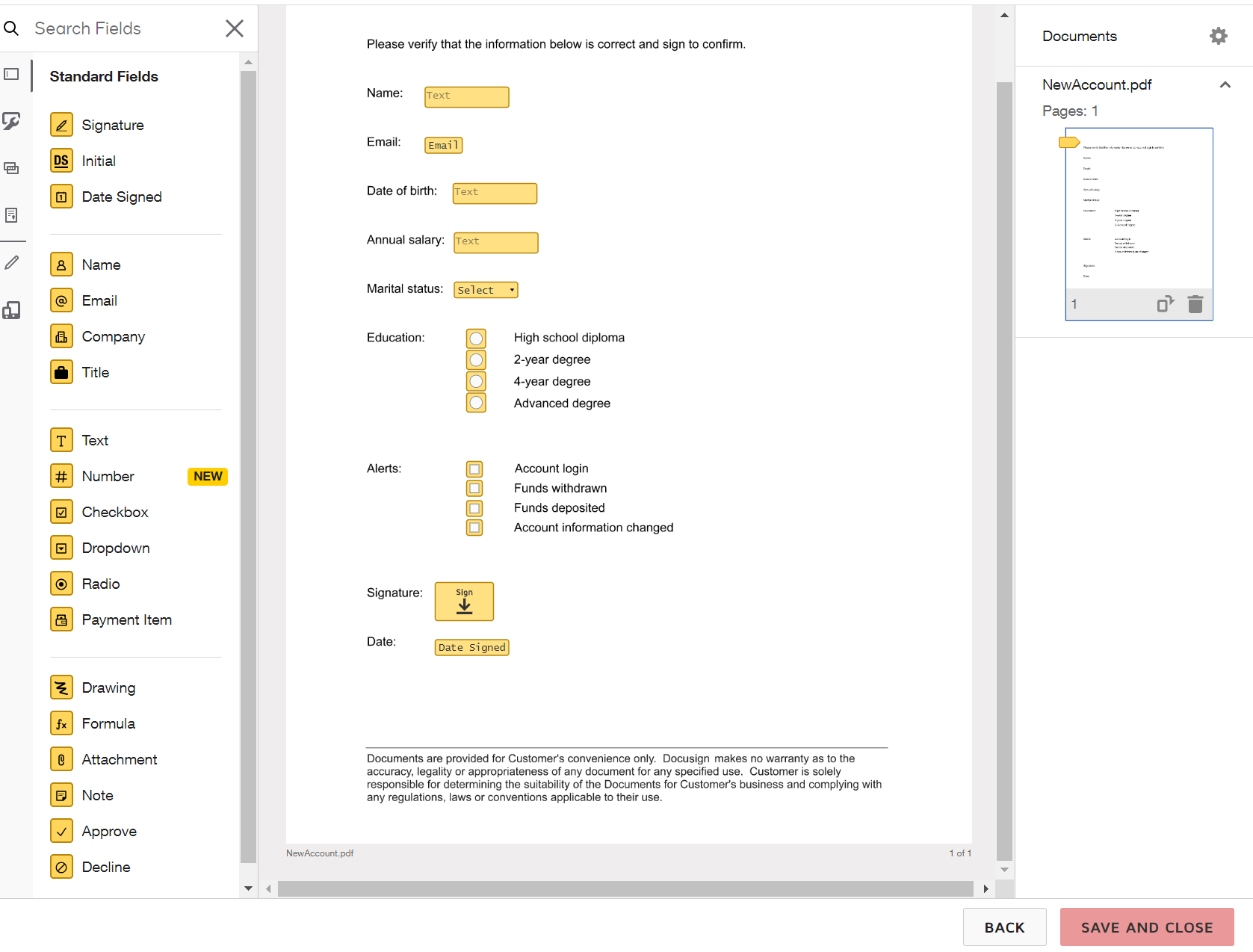
Task: Select the Standard Fields panel icon
Action: click(x=12, y=75)
